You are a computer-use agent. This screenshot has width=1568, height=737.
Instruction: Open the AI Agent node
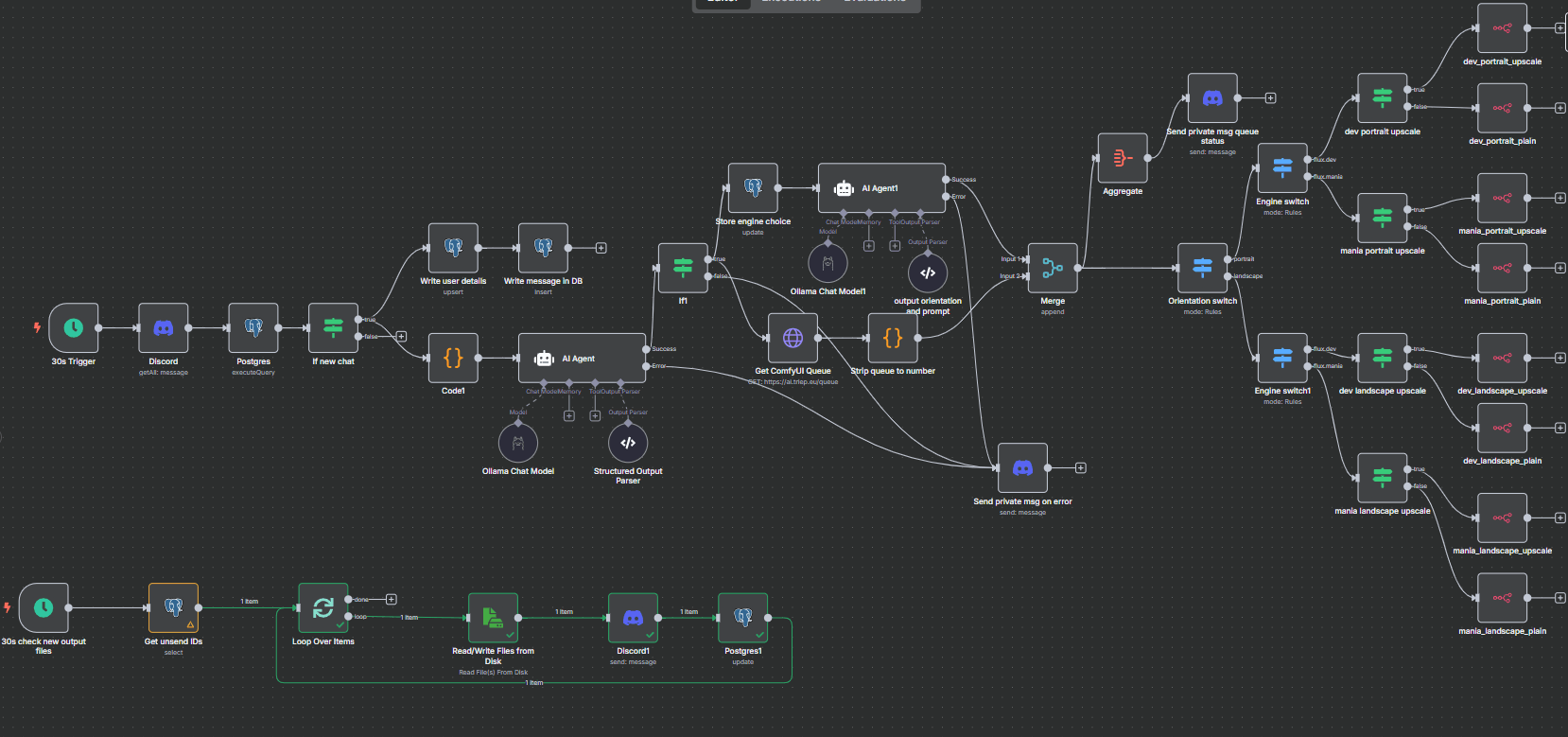pos(583,358)
